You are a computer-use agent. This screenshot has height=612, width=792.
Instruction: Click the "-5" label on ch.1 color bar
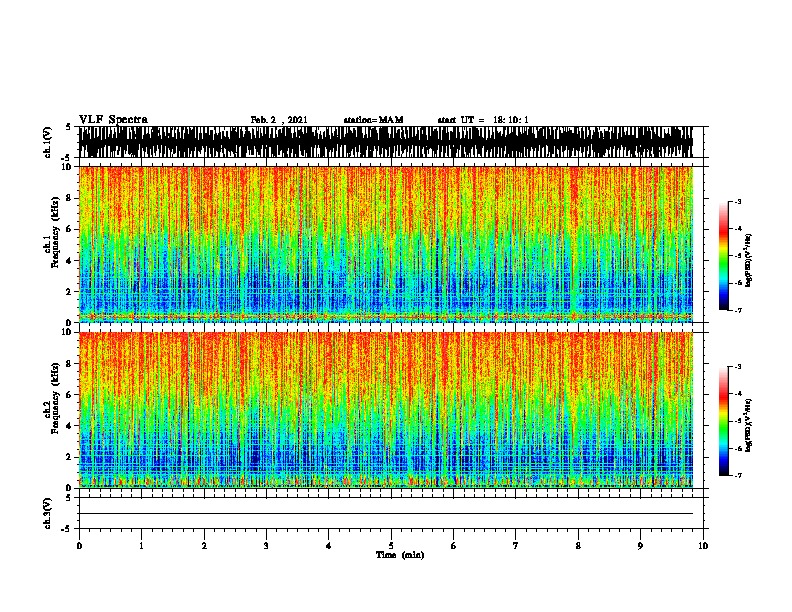pos(737,256)
